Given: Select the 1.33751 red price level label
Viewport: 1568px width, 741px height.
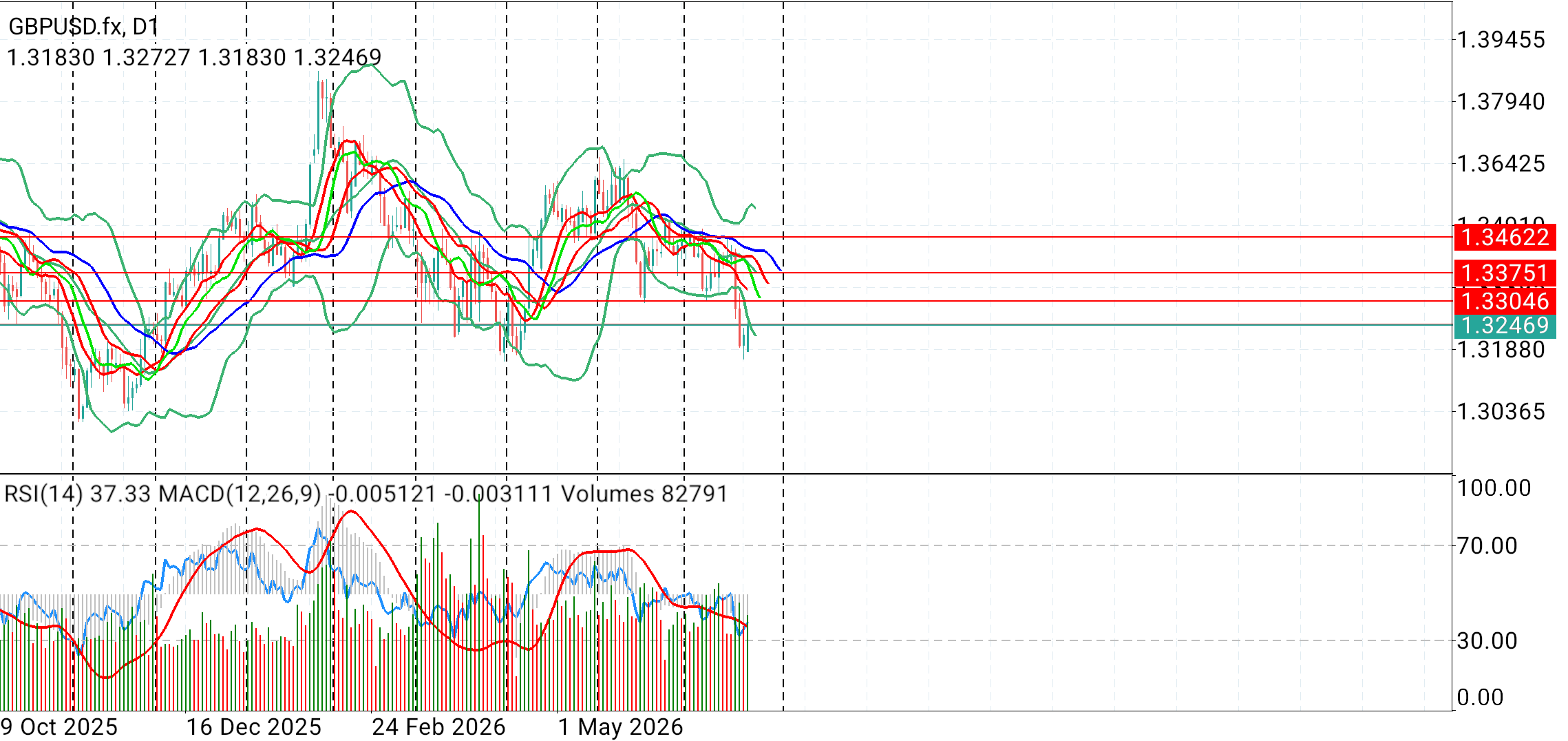Looking at the screenshot, I should coord(1505,273).
